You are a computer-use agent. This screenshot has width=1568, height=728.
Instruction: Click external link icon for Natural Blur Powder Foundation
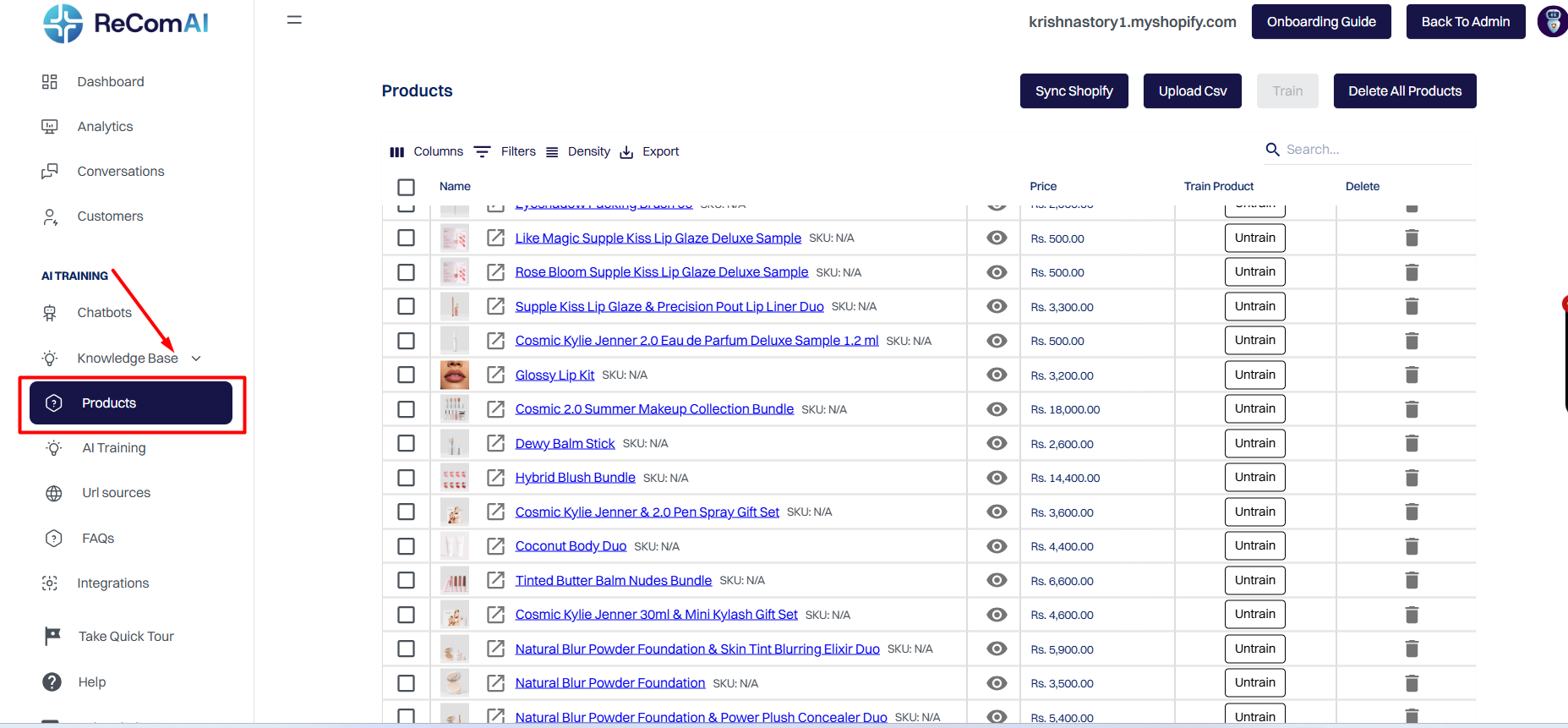tap(496, 683)
